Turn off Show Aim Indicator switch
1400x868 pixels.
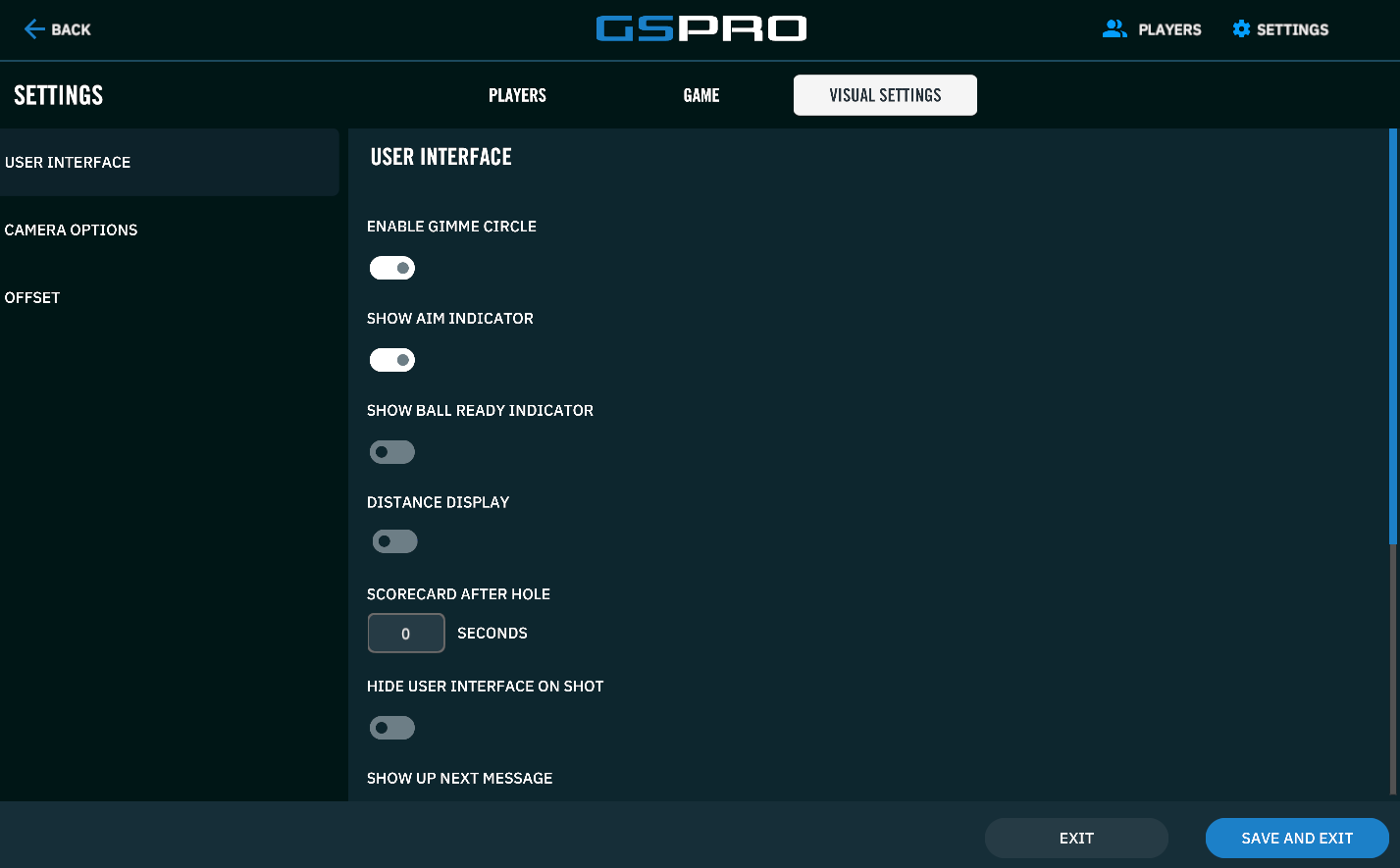tap(392, 360)
